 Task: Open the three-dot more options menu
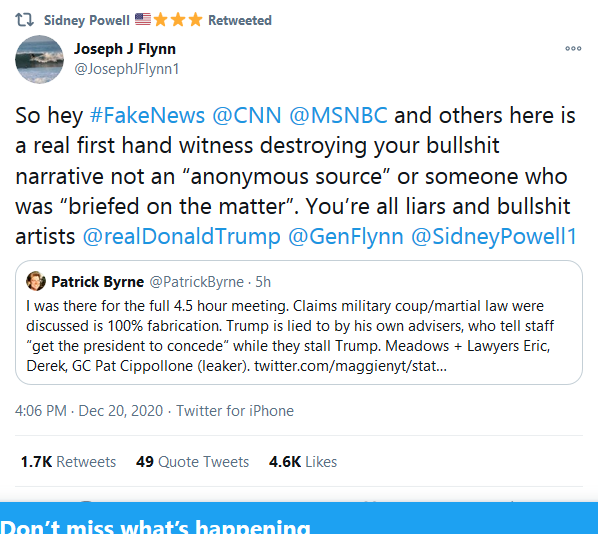[573, 48]
